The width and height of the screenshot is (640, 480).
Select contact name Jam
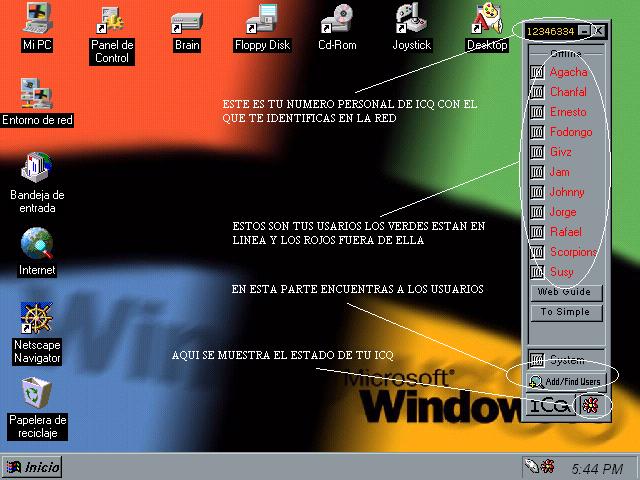click(560, 172)
